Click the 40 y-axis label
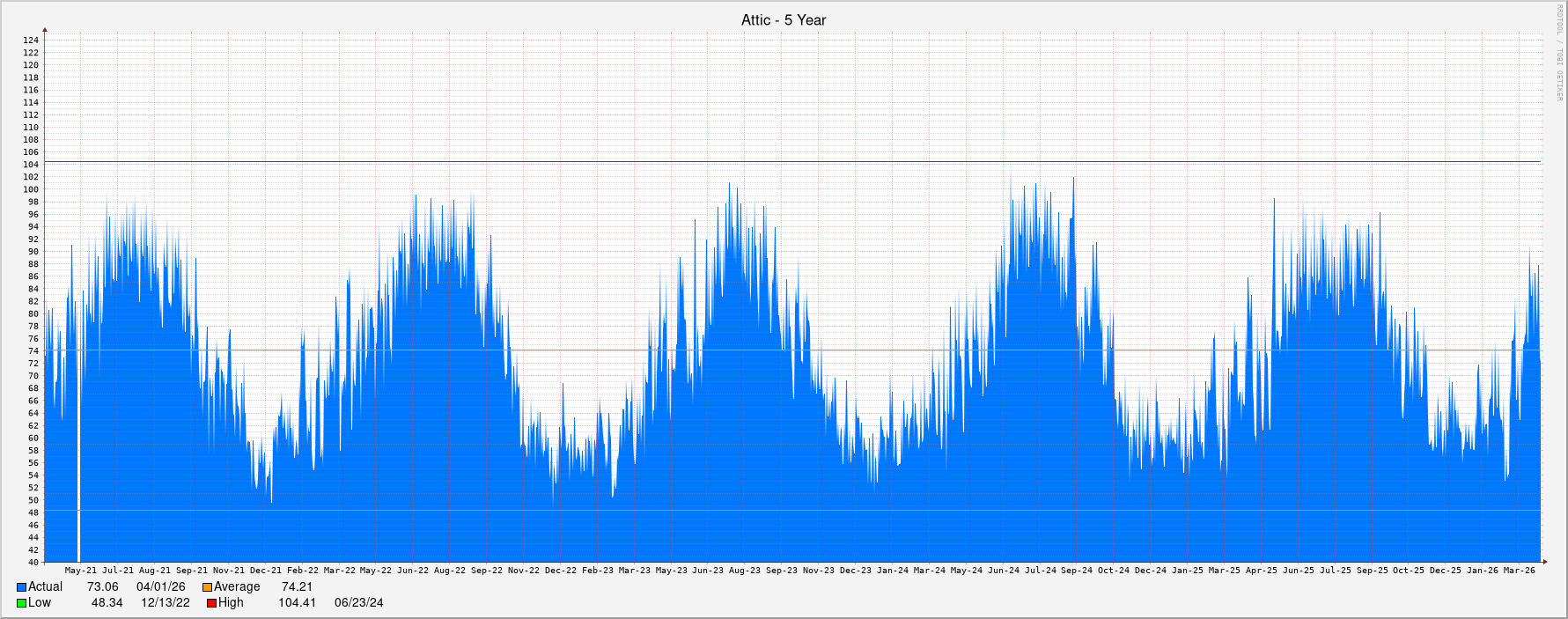Image resolution: width=1568 pixels, height=619 pixels. point(33,562)
